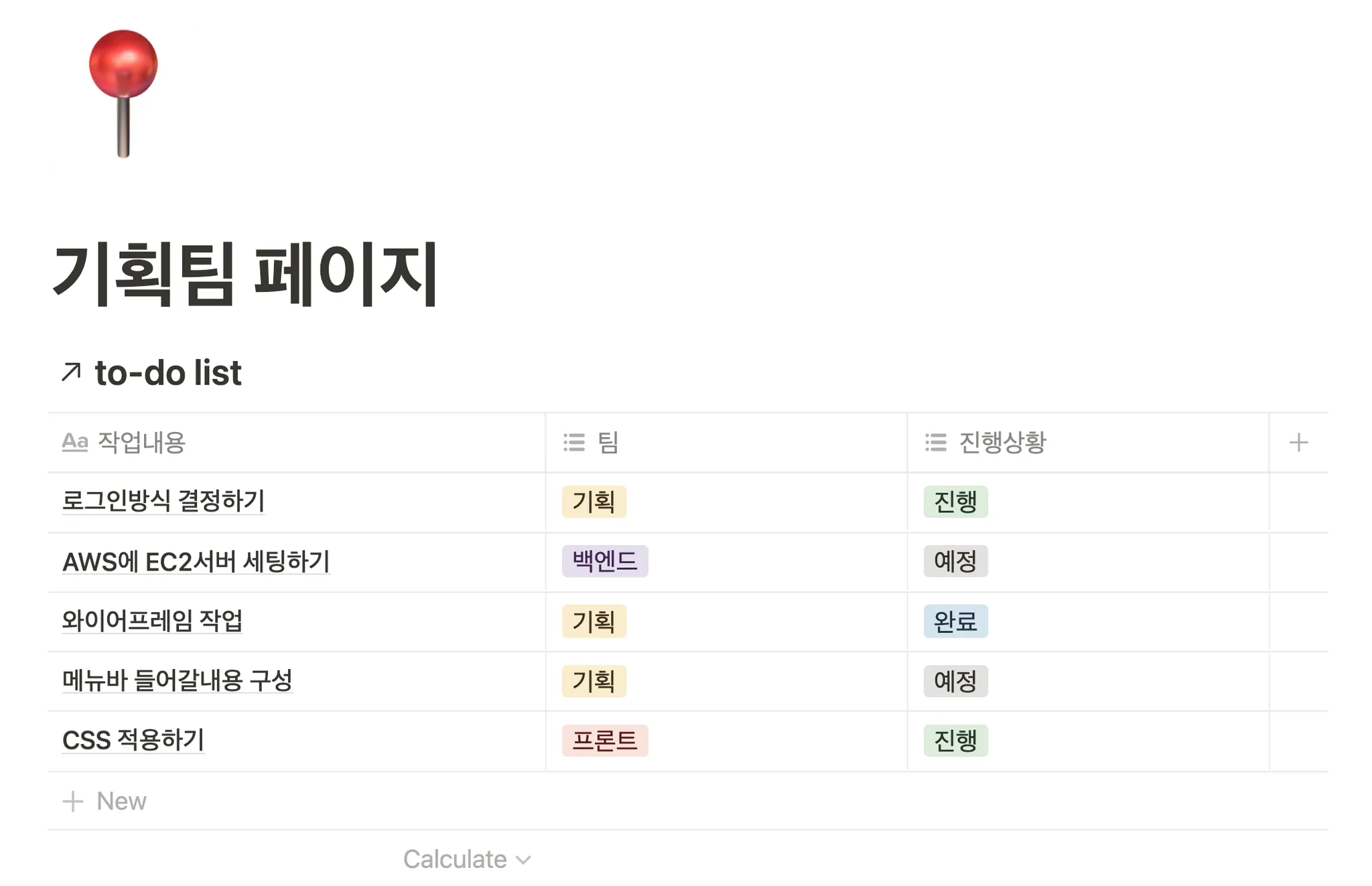
Task: Open the to-do list linked database
Action: point(167,372)
